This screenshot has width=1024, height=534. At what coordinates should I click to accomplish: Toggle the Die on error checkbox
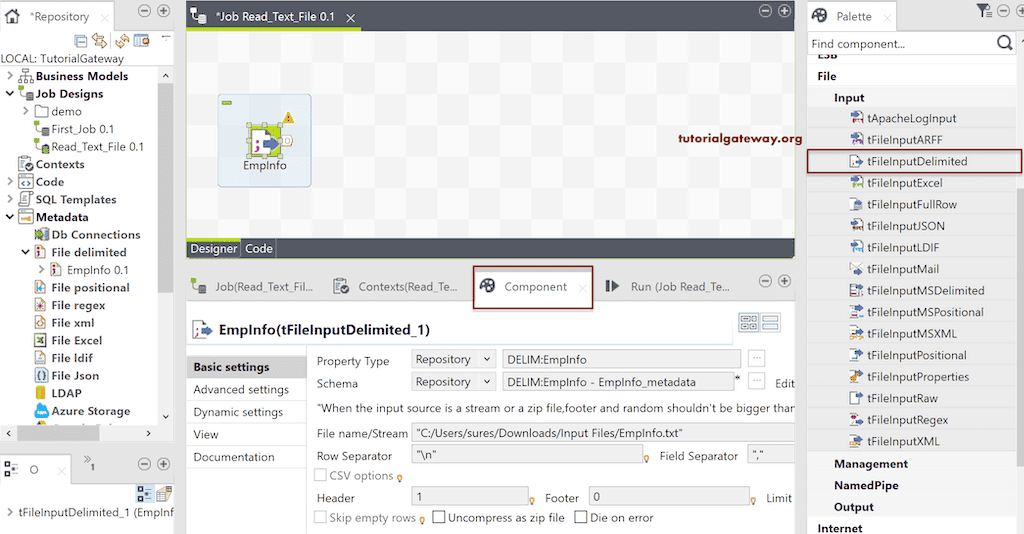(581, 517)
